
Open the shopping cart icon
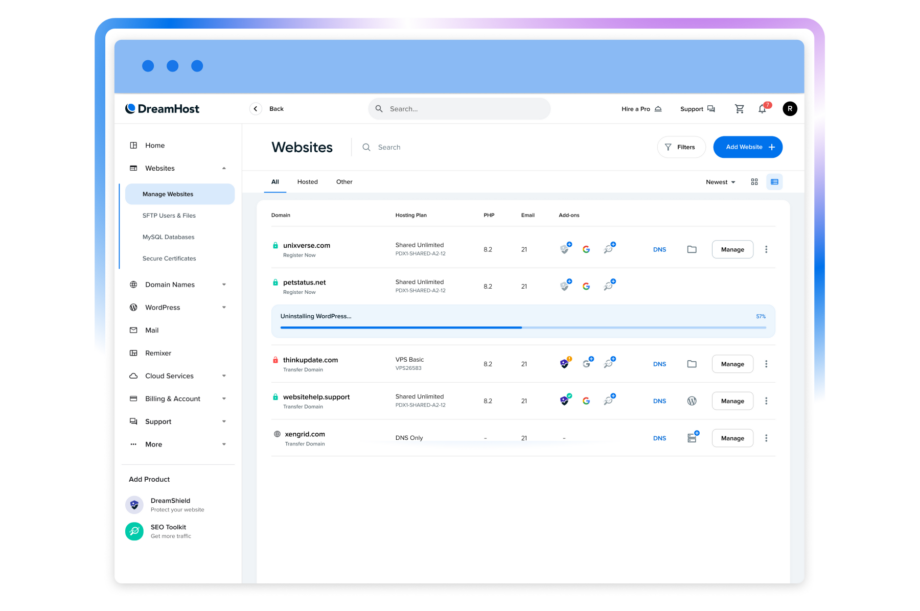point(739,108)
